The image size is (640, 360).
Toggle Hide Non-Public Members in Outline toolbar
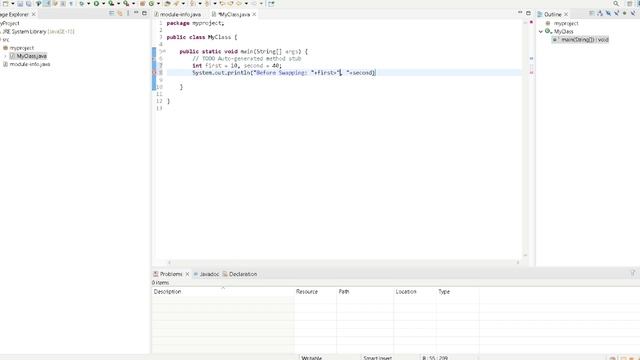(624, 13)
